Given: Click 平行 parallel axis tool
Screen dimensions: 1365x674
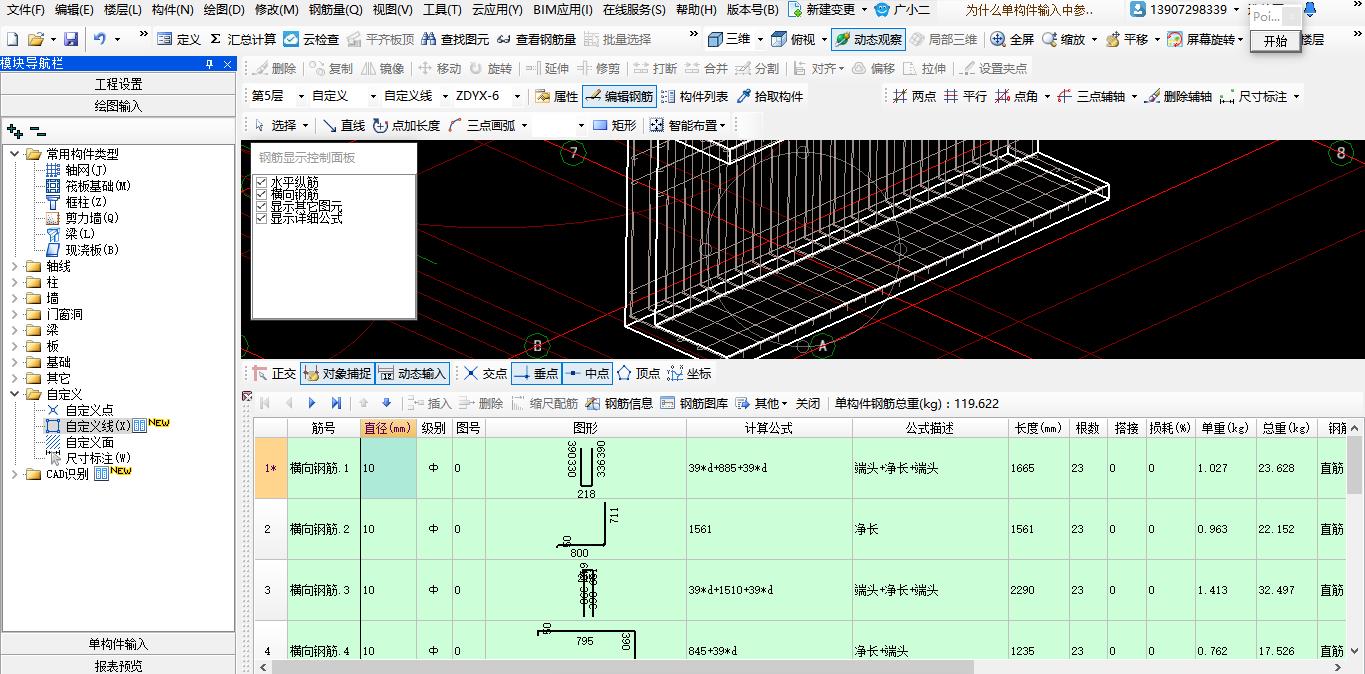Looking at the screenshot, I should coord(965,96).
